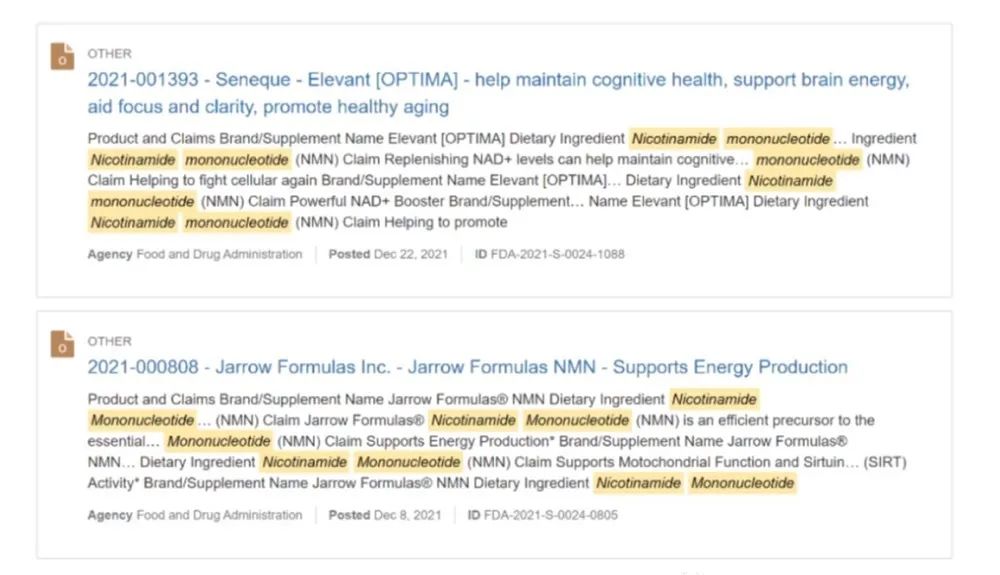Viewport: 1000px width, 575px height.
Task: Open the 2021-000808 Jarrow Formulas NMN link
Action: 467,367
